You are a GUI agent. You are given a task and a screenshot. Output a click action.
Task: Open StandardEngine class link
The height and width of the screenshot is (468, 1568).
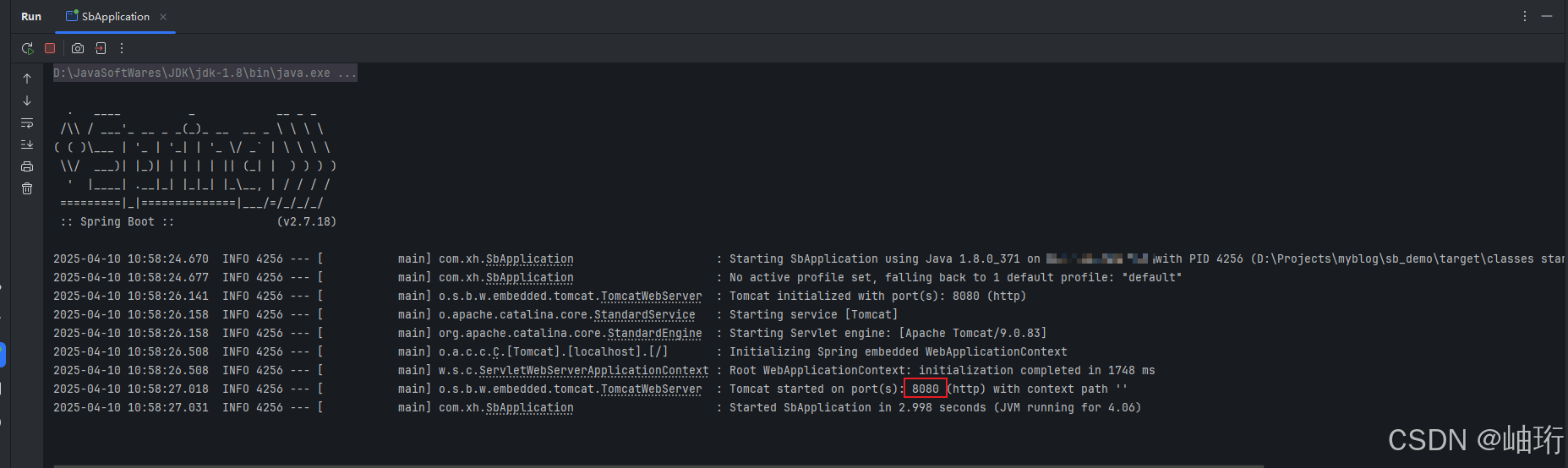coord(654,334)
